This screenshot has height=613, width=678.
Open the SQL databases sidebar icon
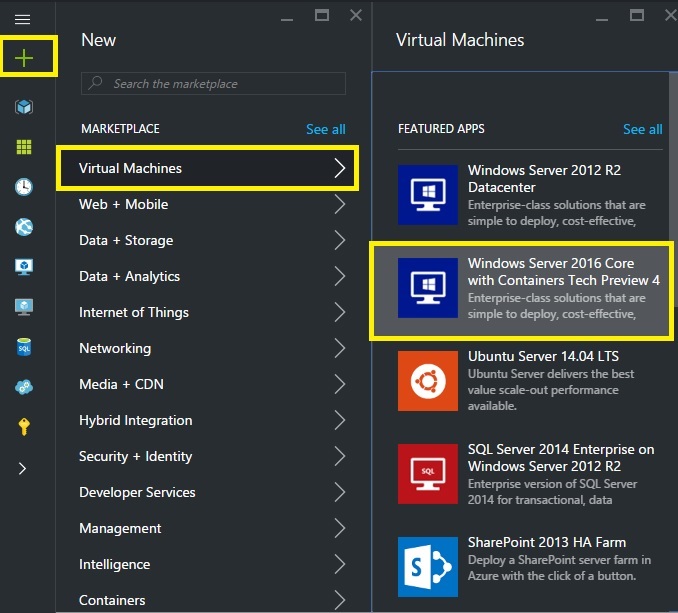23,347
